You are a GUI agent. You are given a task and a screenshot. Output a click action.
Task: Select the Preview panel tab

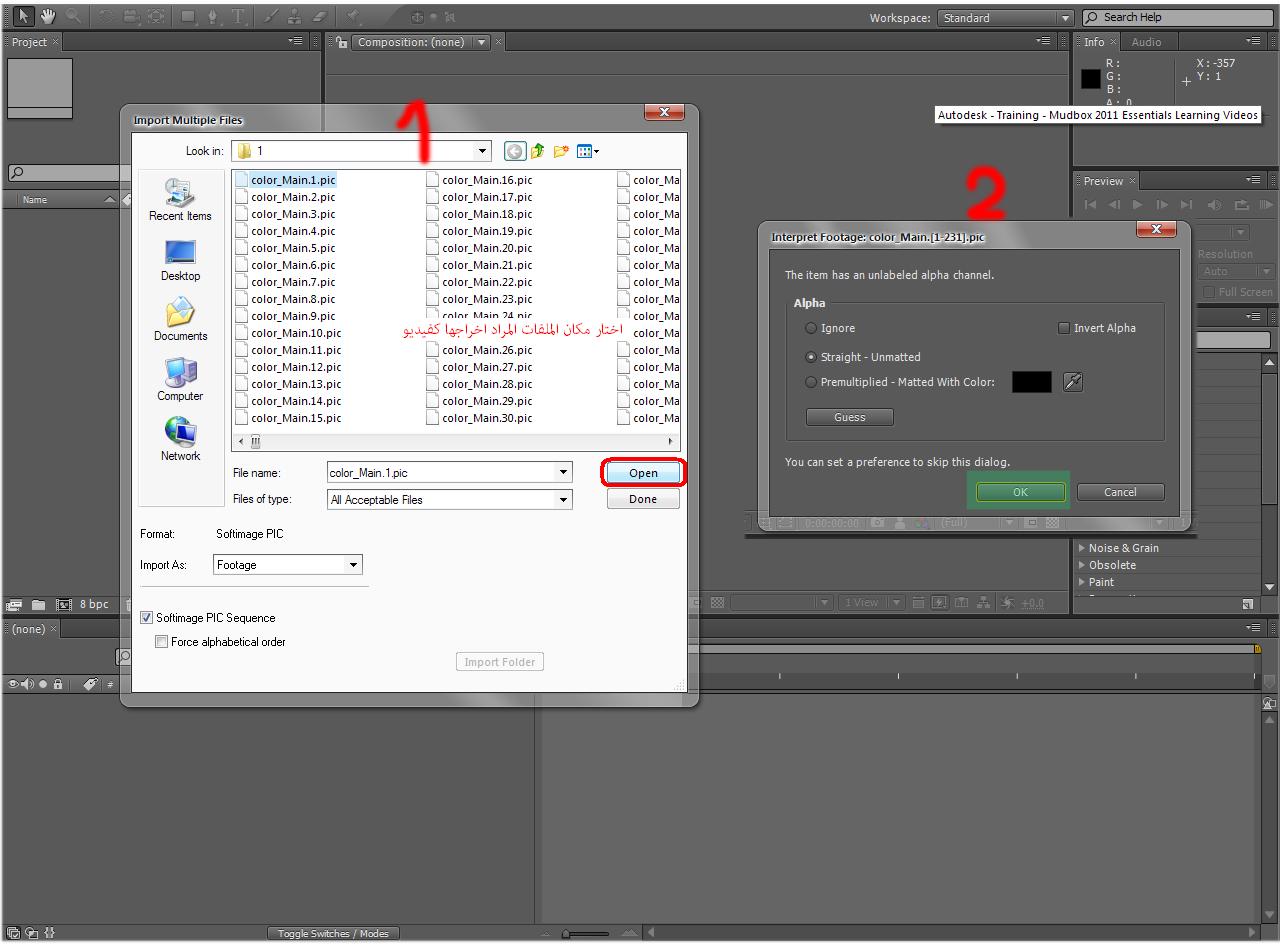[x=1103, y=181]
